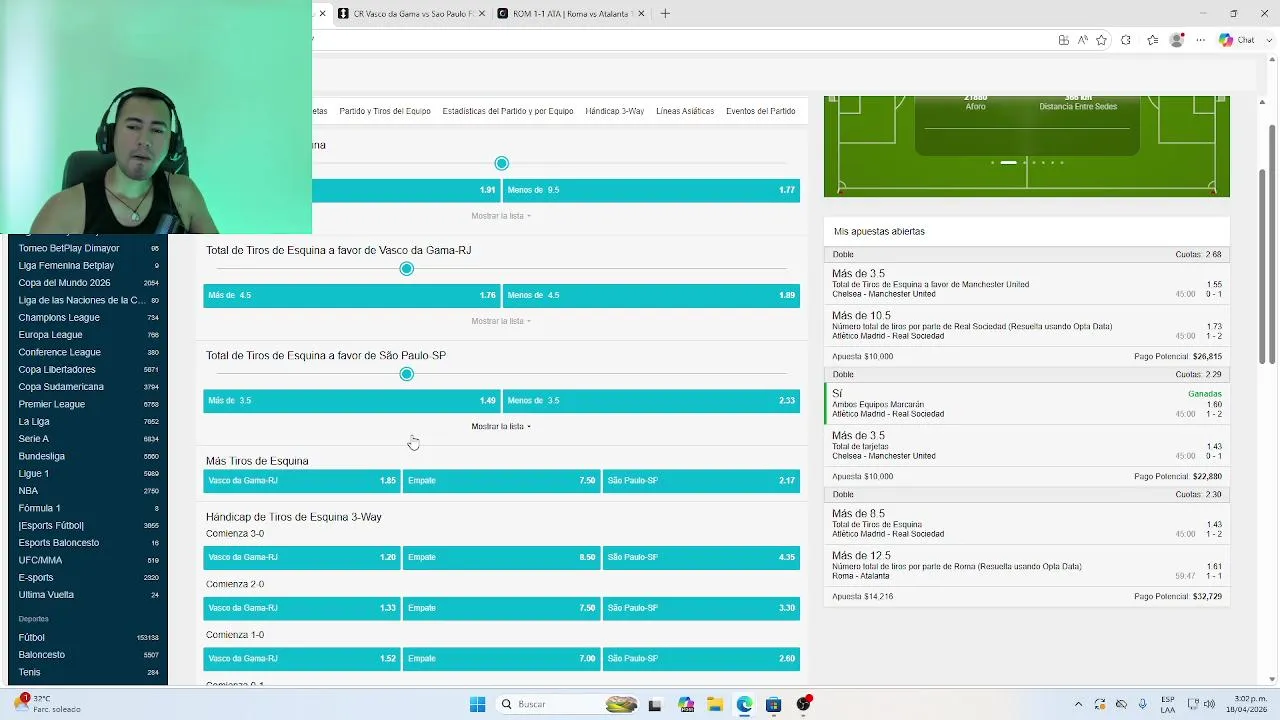Open the split screen icon in address bar
Viewport: 1280px width, 720px height.
tap(1063, 40)
